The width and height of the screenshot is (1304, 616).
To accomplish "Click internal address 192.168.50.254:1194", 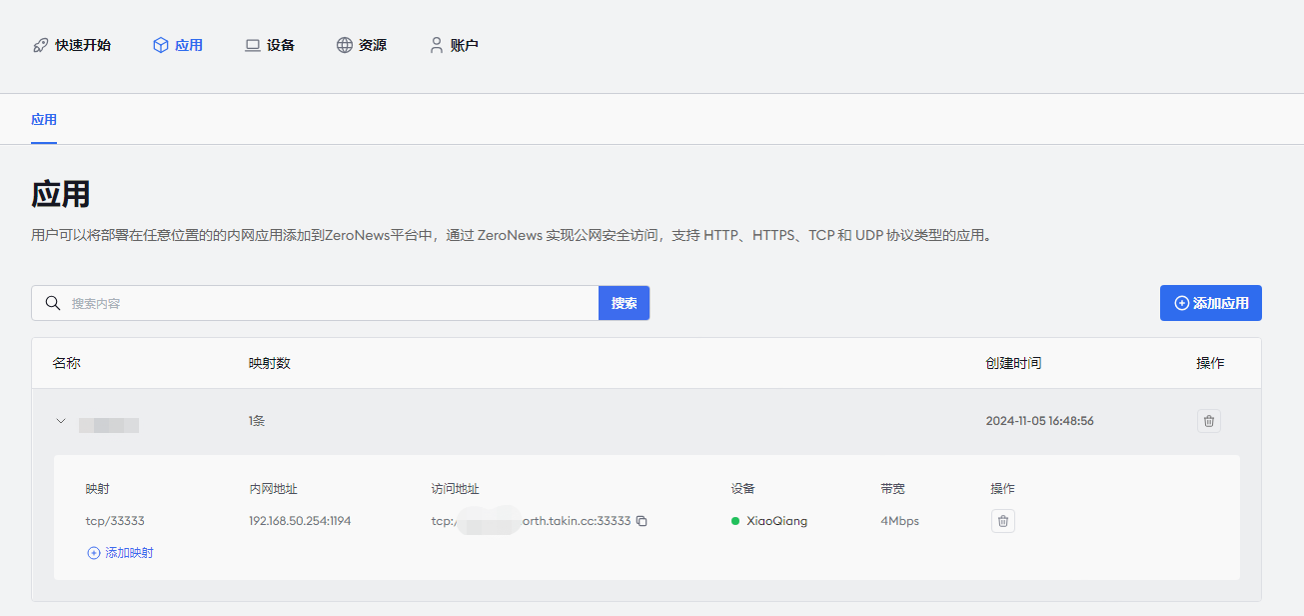I will 300,521.
